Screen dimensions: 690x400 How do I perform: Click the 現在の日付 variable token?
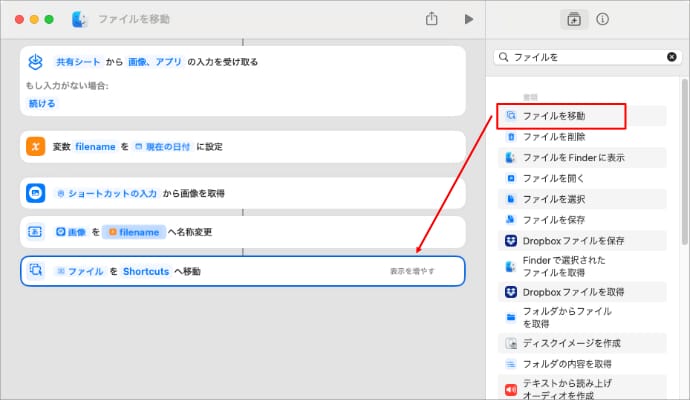pyautogui.click(x=164, y=146)
